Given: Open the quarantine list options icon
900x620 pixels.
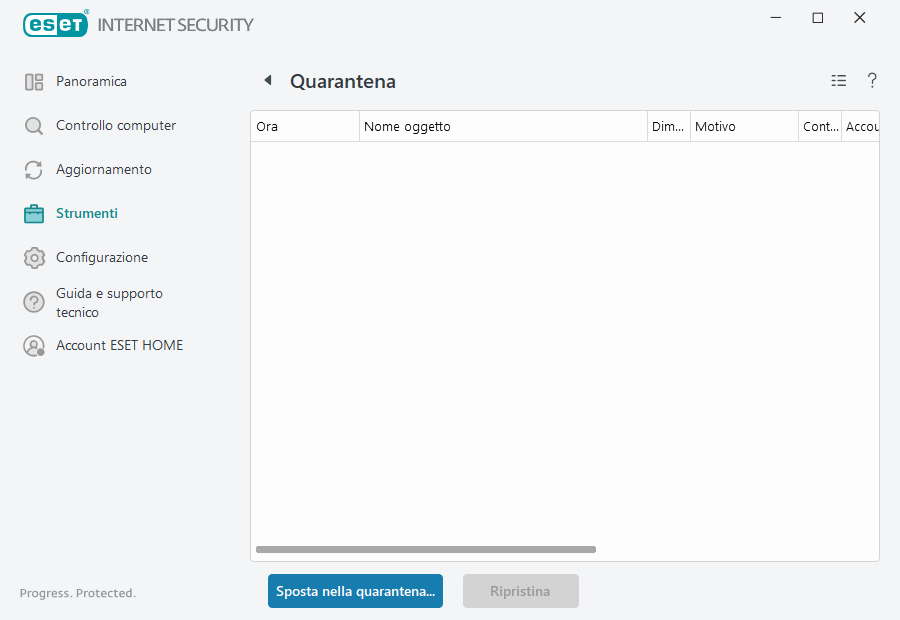Looking at the screenshot, I should tap(838, 81).
